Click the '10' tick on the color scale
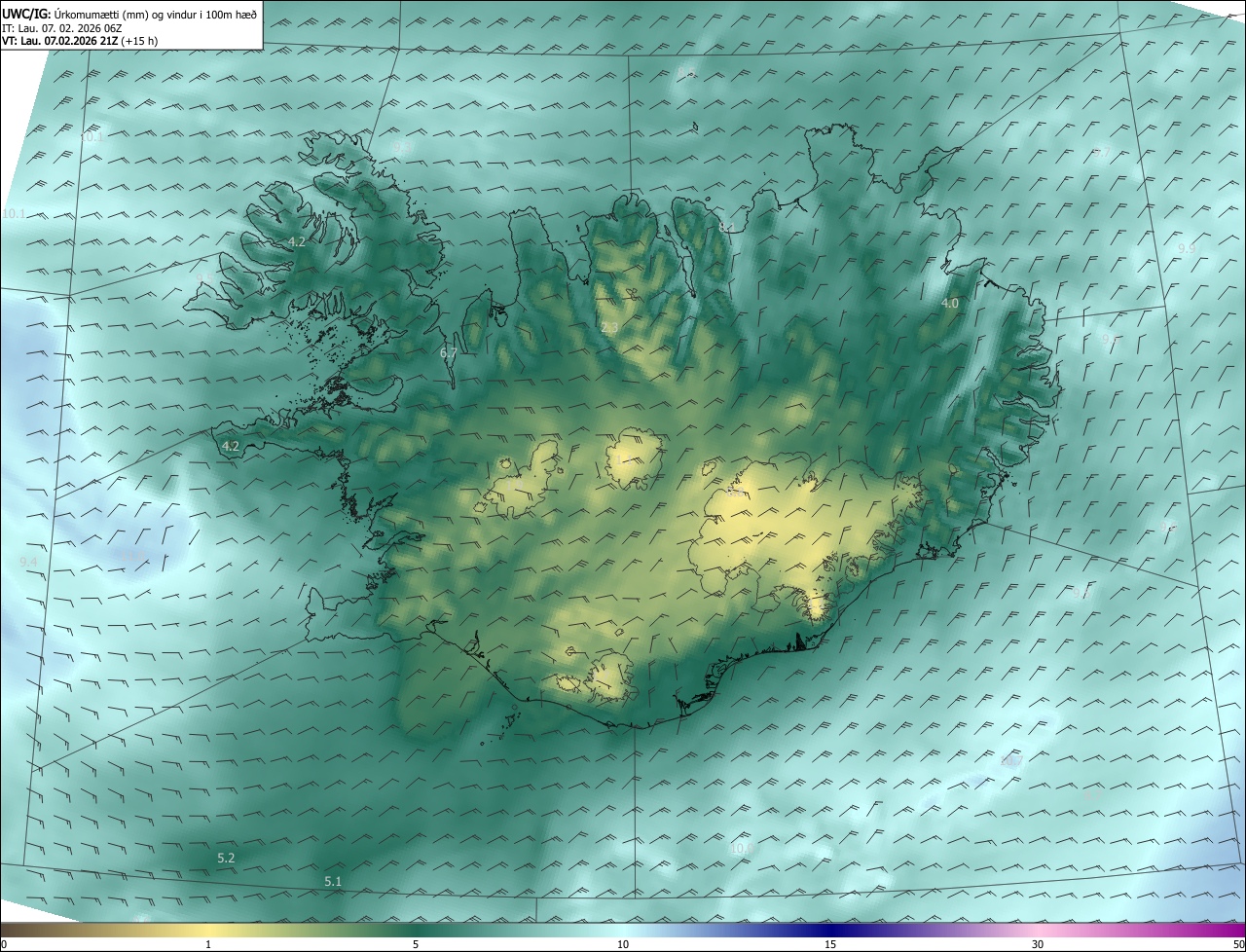This screenshot has height=952, width=1246. coord(623,944)
